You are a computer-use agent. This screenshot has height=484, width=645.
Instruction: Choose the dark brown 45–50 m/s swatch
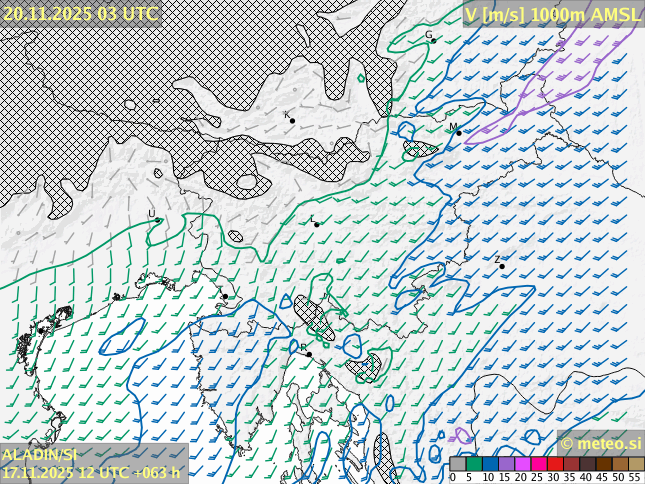603,464
